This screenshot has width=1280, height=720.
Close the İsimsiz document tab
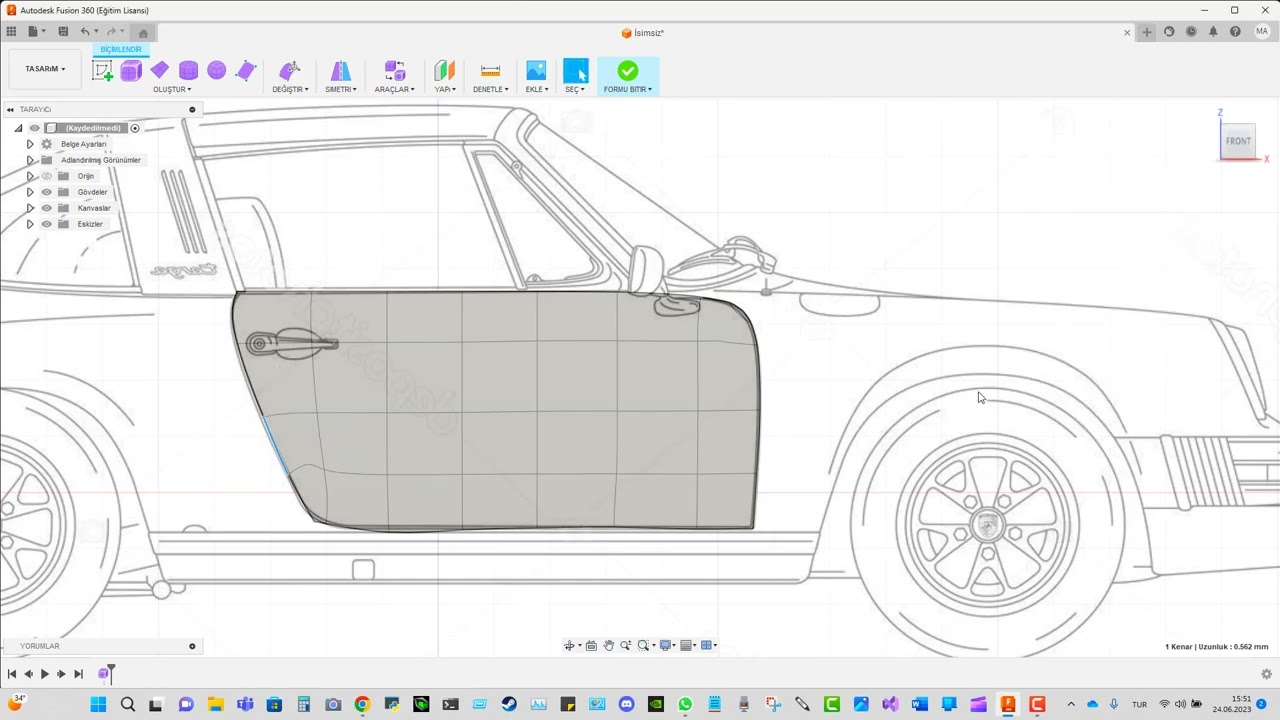[x=1127, y=33]
